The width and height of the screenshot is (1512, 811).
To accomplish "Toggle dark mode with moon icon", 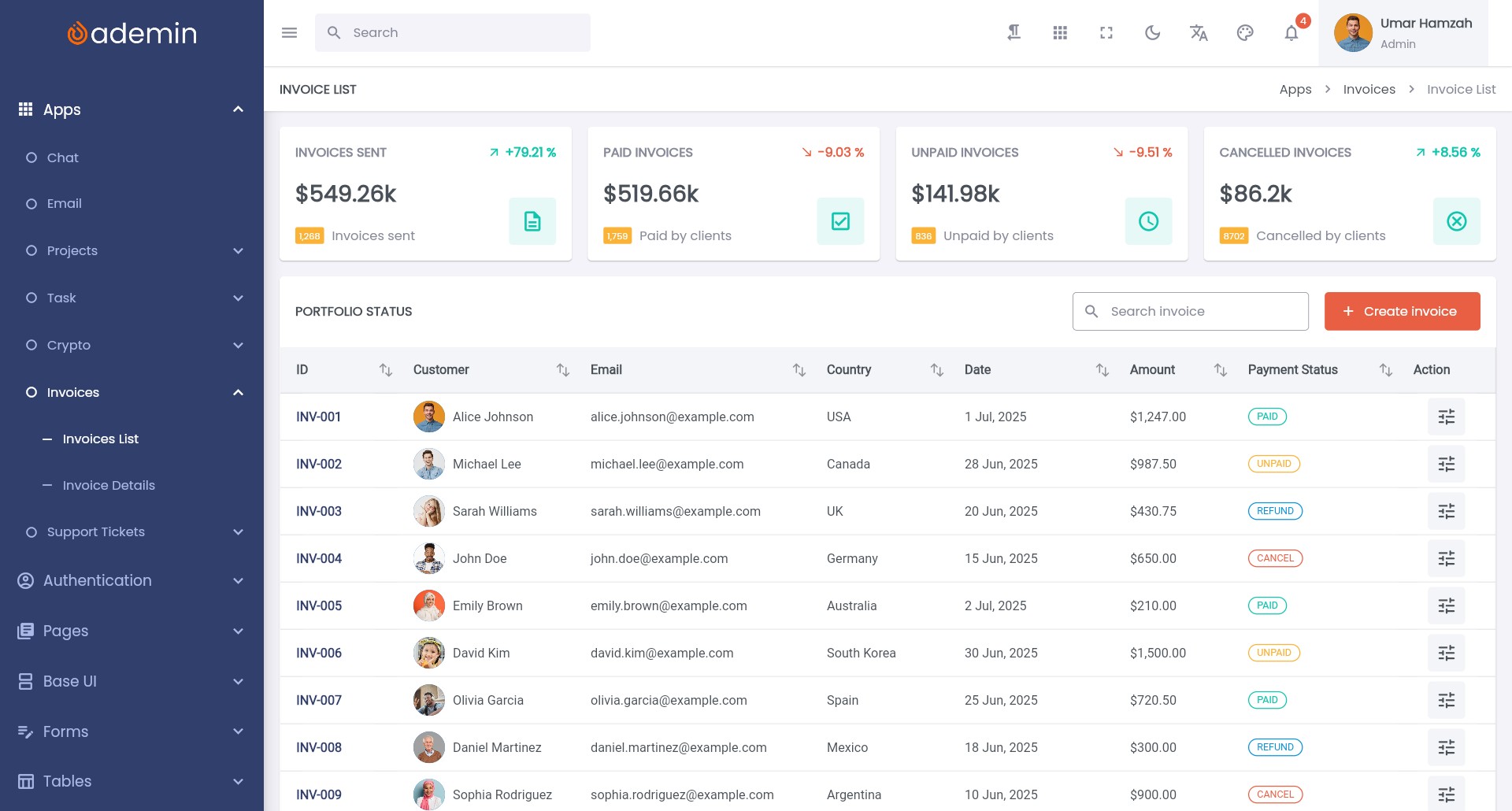I will click(x=1152, y=33).
